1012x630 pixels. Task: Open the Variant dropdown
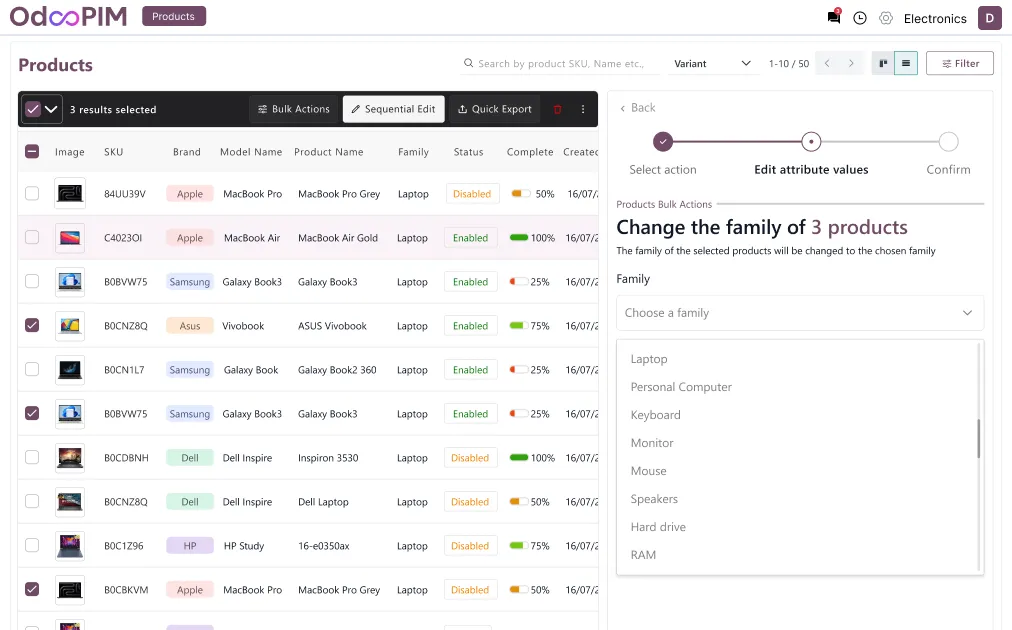click(x=712, y=63)
